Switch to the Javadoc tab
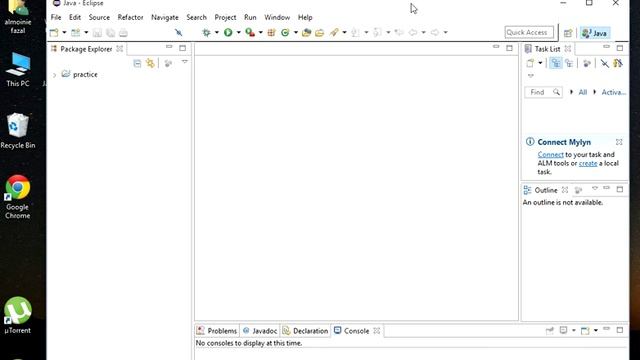Screen dimensions: 640x360 (x=260, y=331)
